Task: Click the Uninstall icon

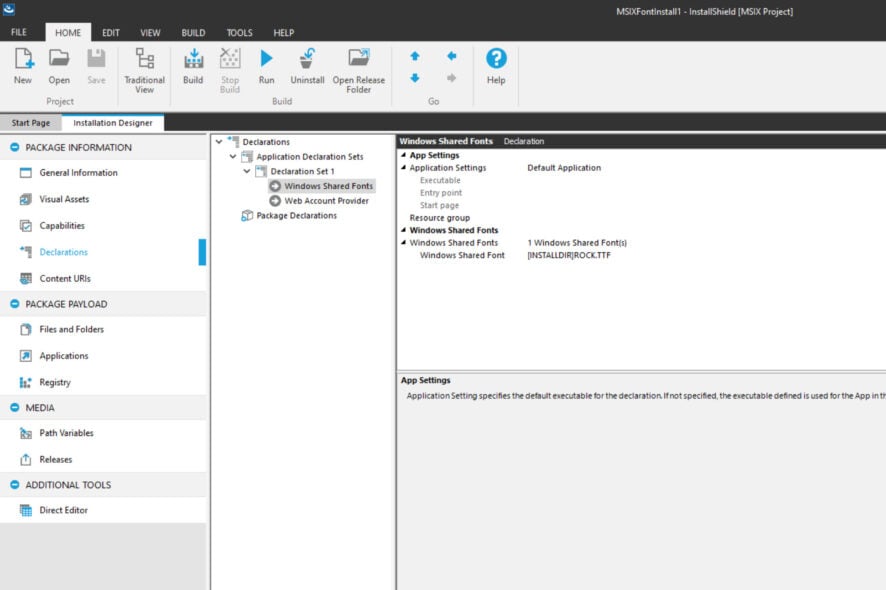Action: click(307, 66)
